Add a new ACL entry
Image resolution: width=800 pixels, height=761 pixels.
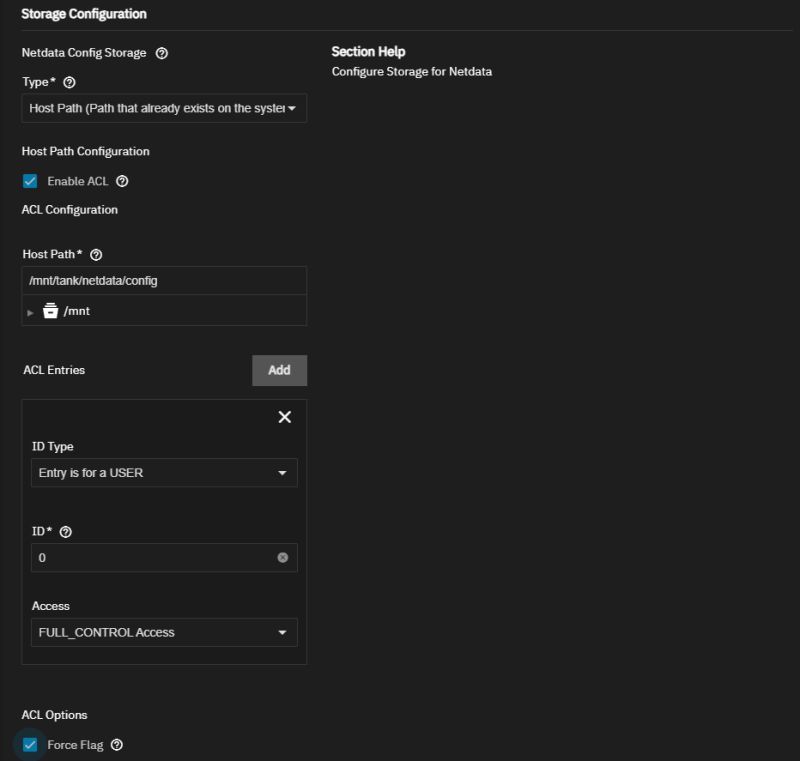[x=280, y=370]
